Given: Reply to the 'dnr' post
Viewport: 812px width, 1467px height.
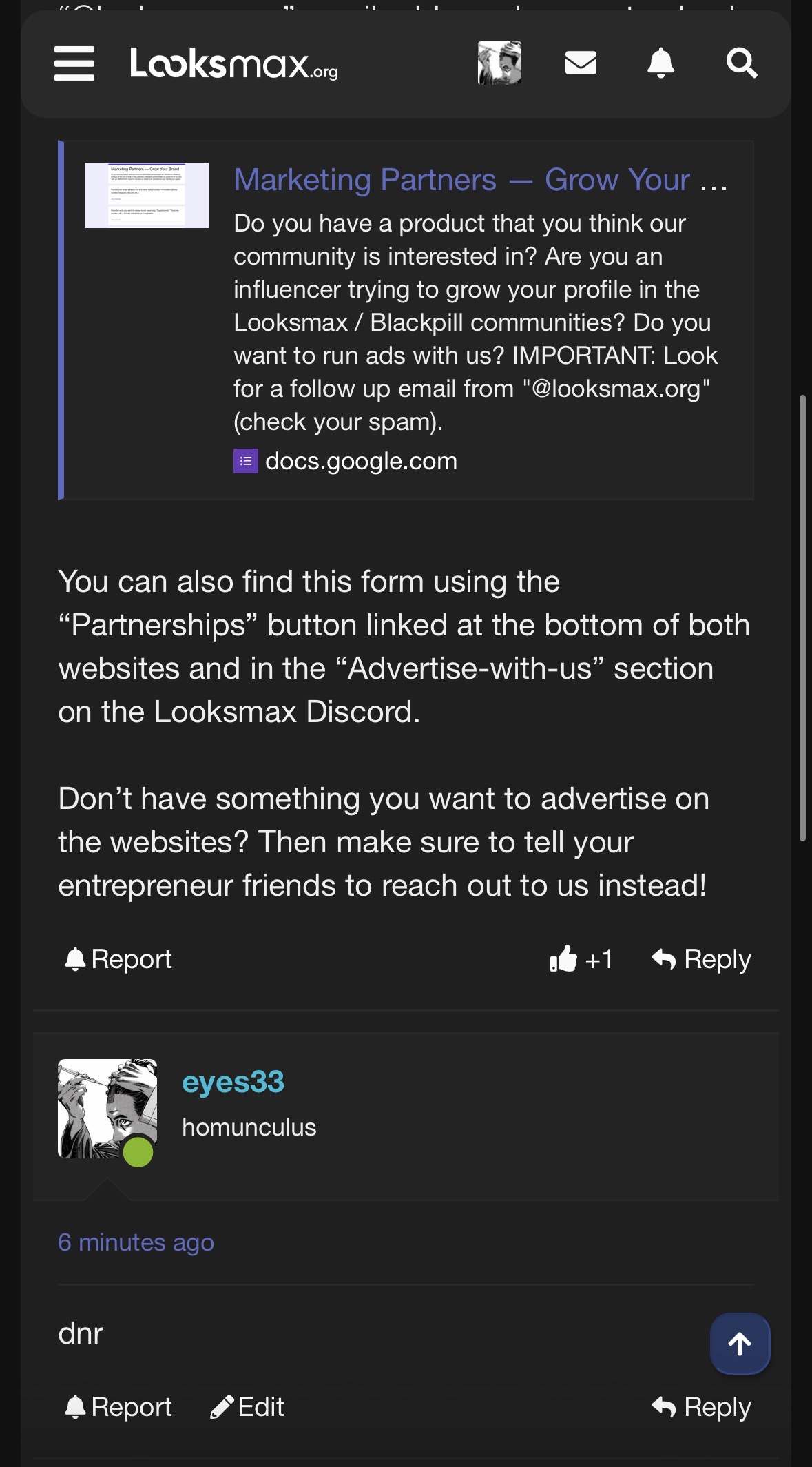Looking at the screenshot, I should (701, 1407).
